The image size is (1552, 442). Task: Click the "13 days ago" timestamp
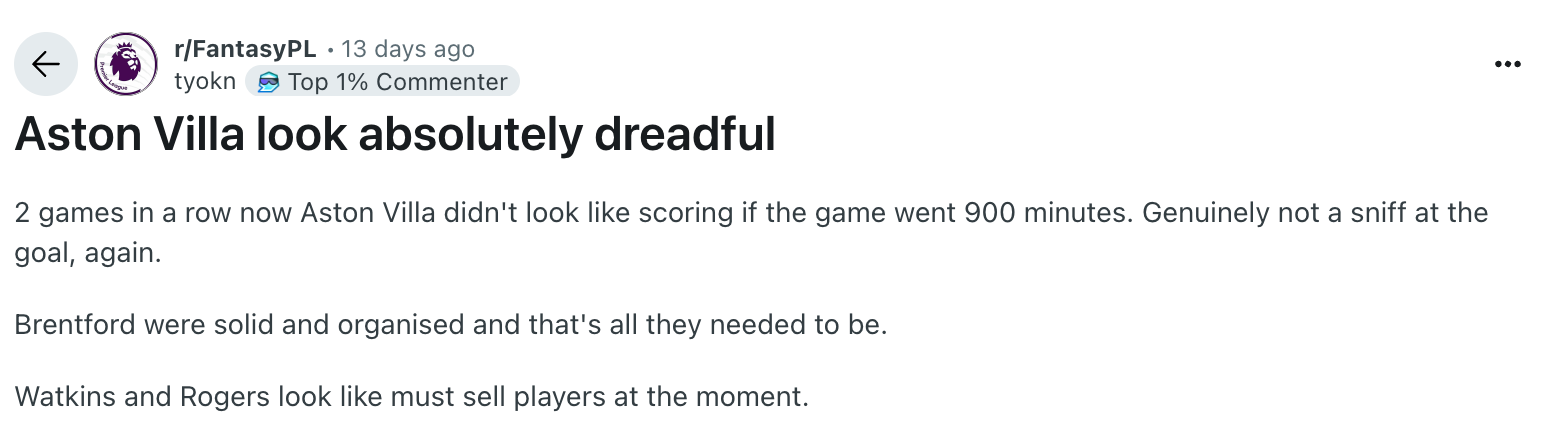point(408,49)
